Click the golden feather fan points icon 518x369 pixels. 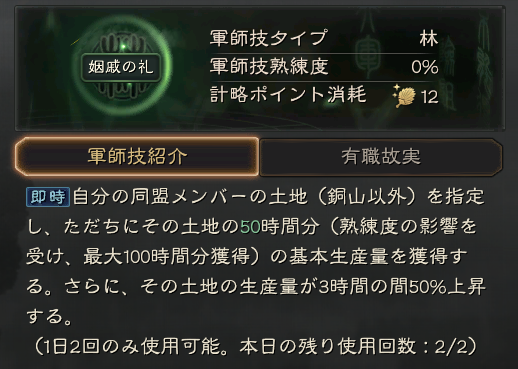point(404,96)
